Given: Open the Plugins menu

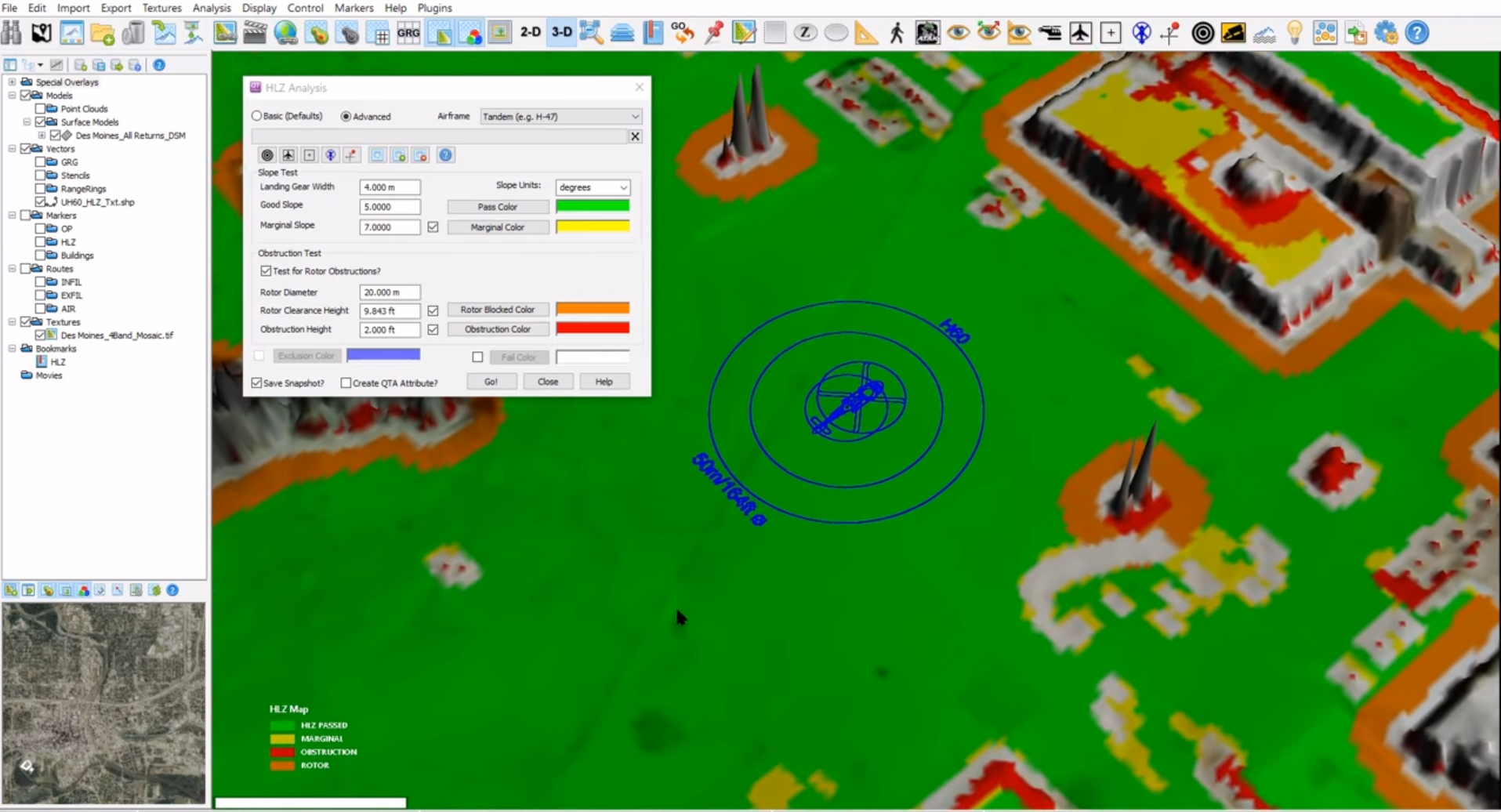Looking at the screenshot, I should click(x=434, y=8).
